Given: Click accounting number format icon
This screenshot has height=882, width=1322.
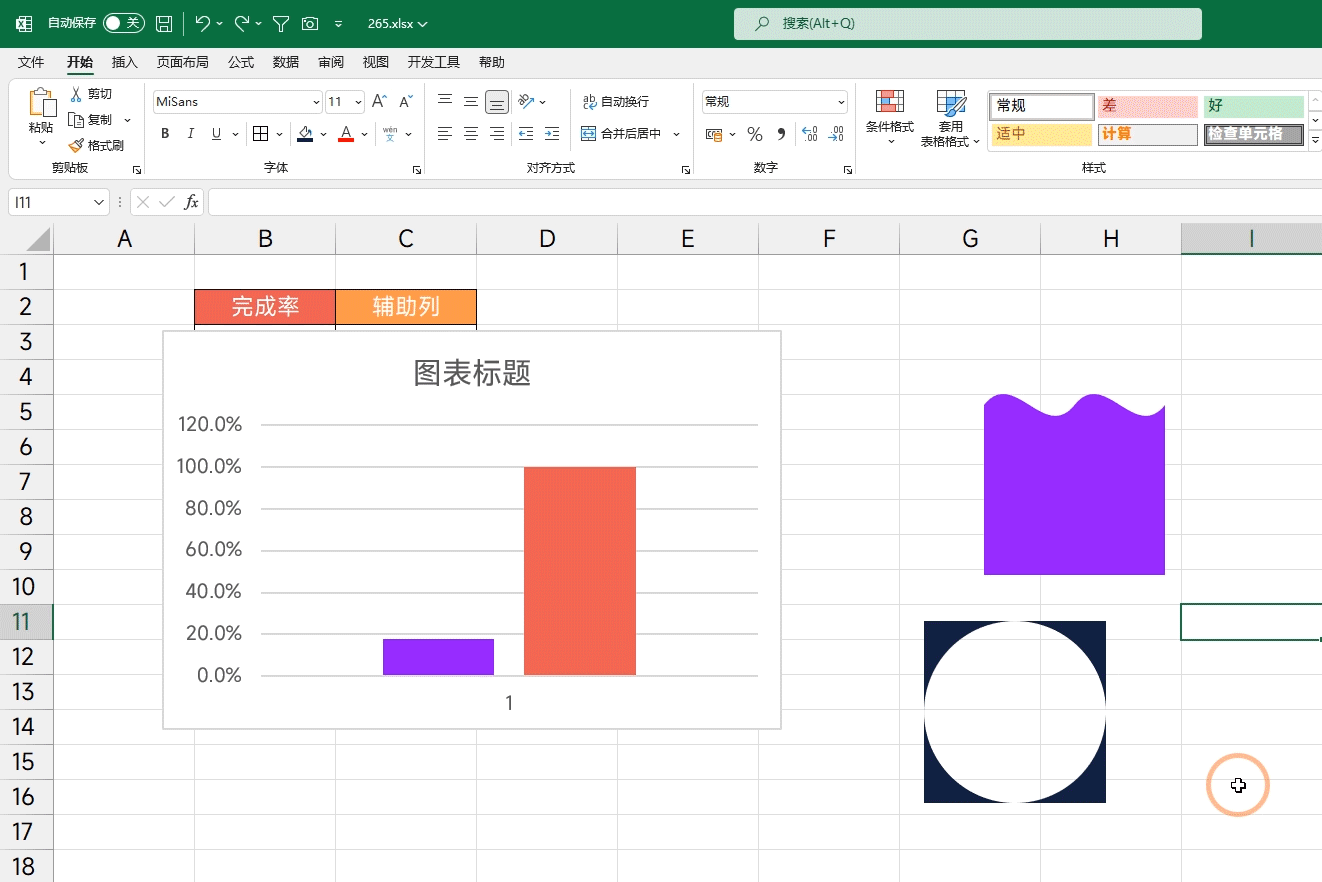Looking at the screenshot, I should point(714,134).
